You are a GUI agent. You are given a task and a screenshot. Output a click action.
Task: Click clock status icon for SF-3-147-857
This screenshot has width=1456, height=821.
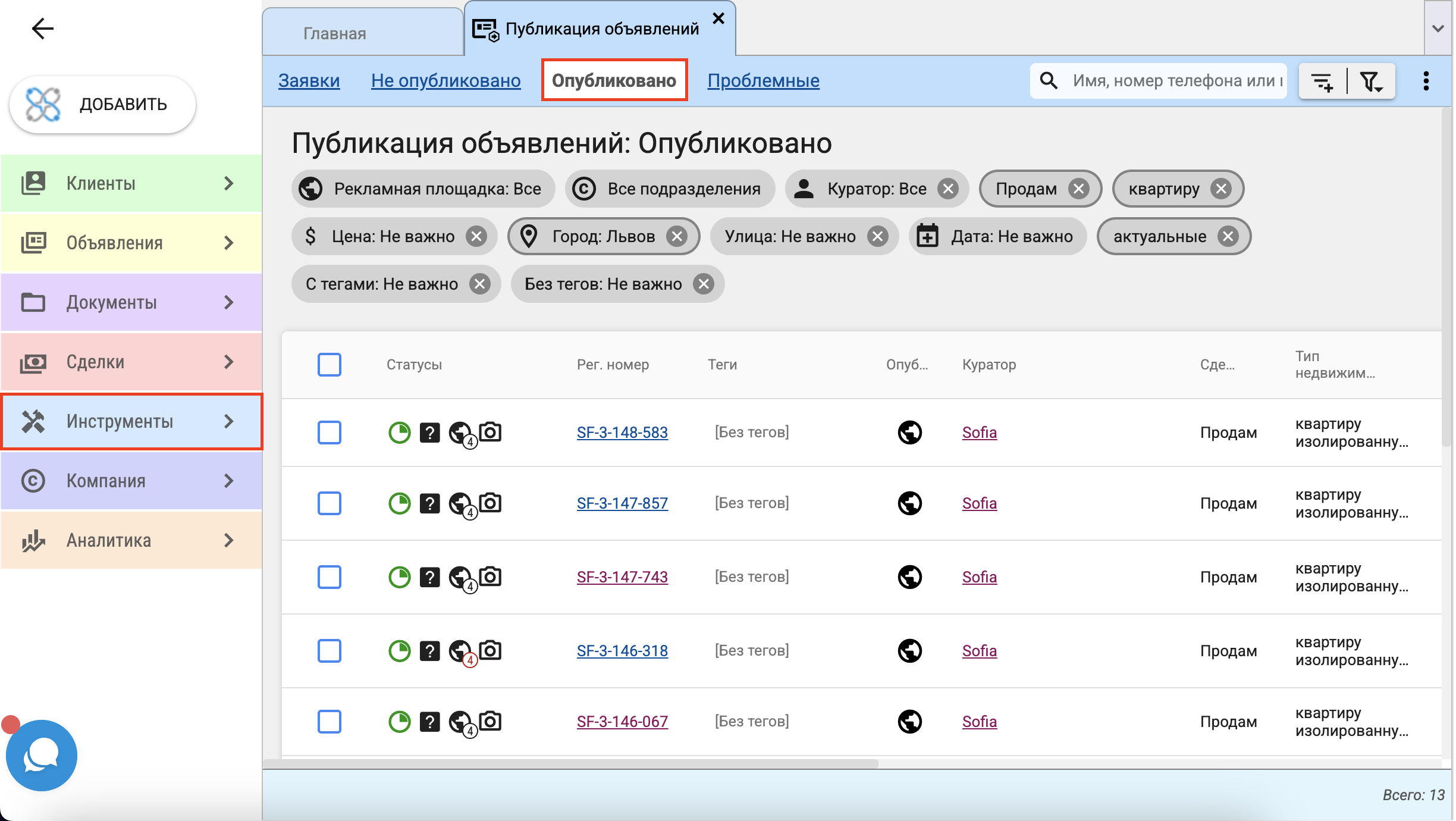click(399, 503)
